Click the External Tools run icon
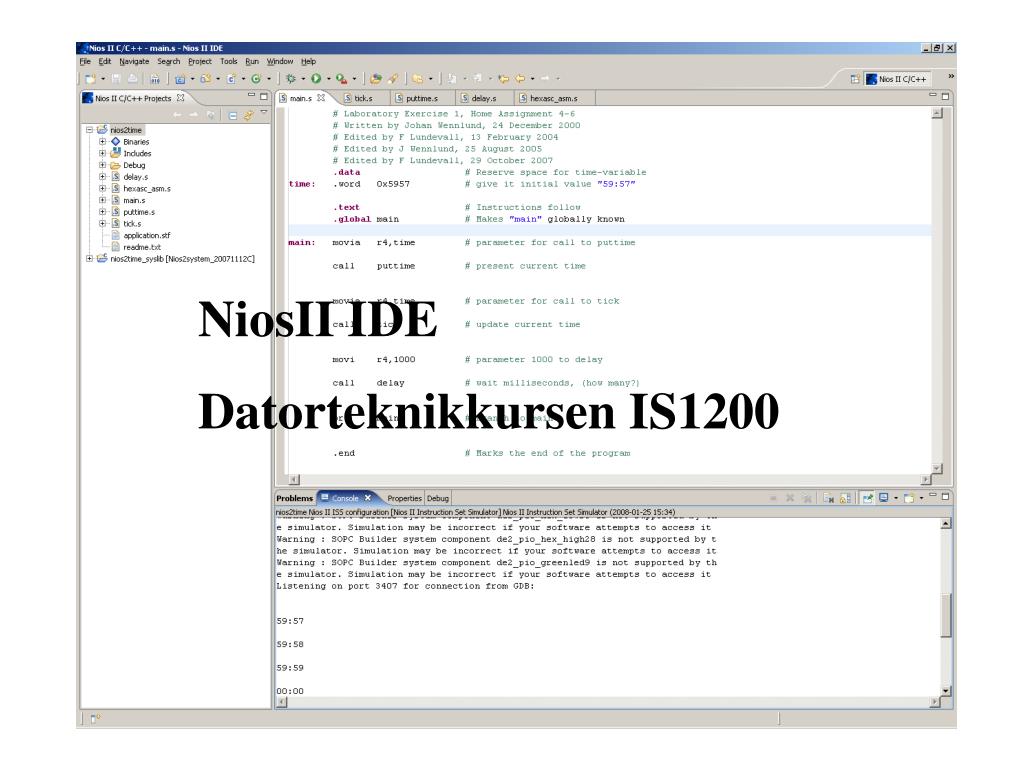This screenshot has width=1024, height=768. point(342,78)
